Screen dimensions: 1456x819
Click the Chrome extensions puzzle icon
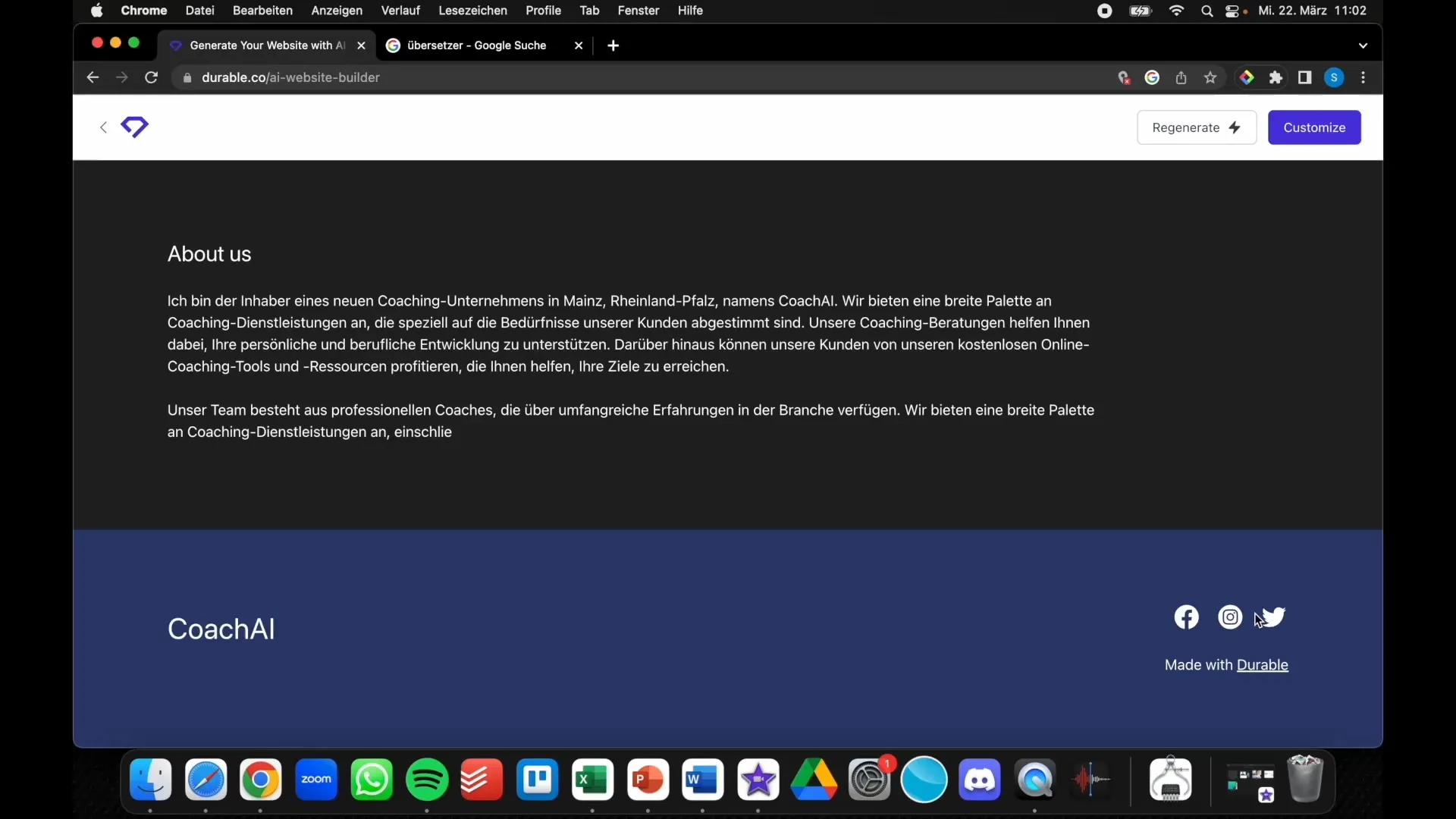(x=1276, y=77)
